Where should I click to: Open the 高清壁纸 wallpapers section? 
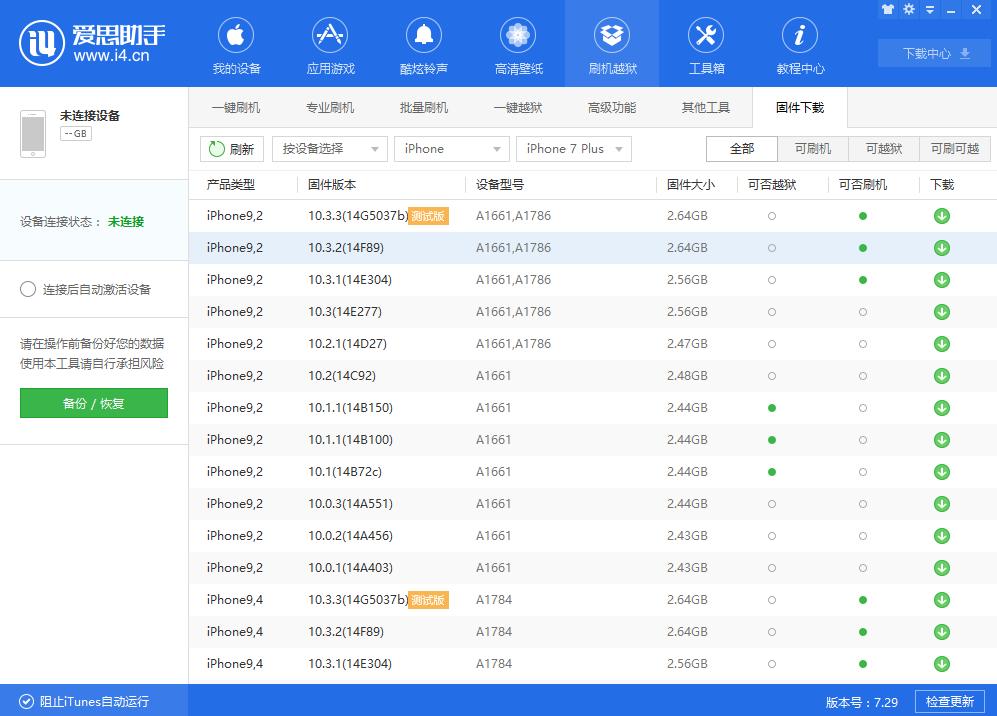click(517, 44)
